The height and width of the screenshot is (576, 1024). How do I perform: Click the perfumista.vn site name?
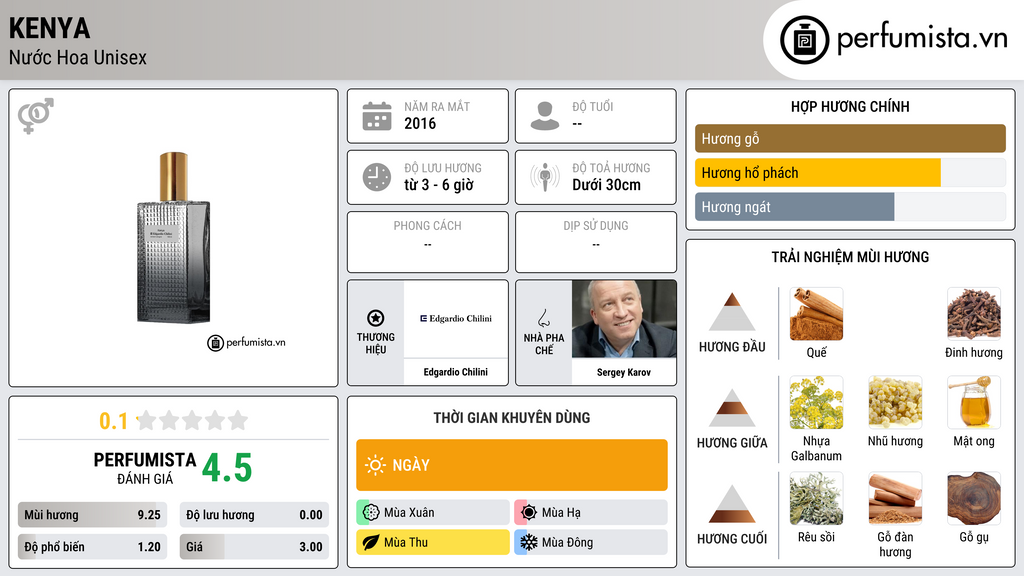tap(922, 39)
